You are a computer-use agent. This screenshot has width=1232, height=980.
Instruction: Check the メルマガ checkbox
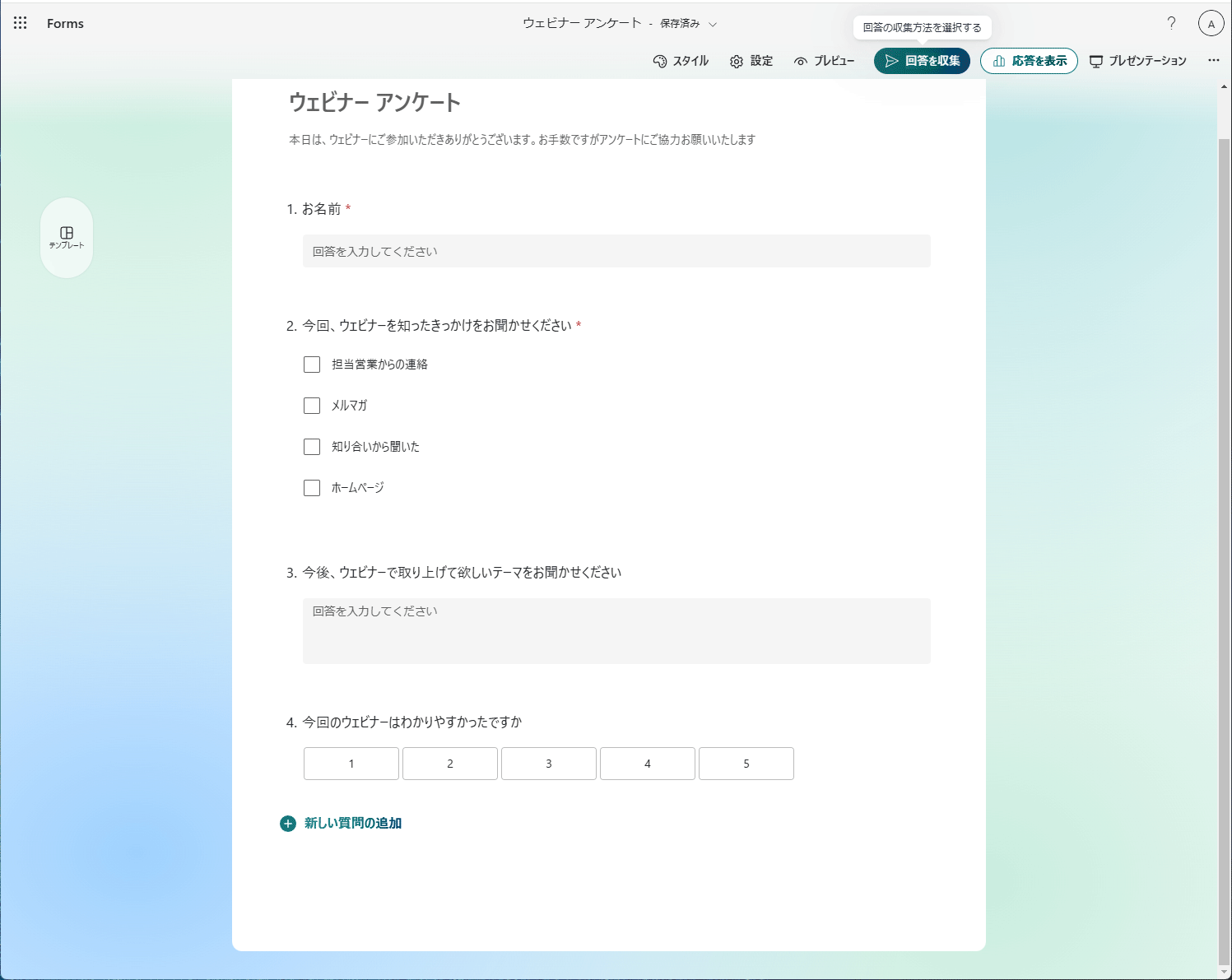312,405
